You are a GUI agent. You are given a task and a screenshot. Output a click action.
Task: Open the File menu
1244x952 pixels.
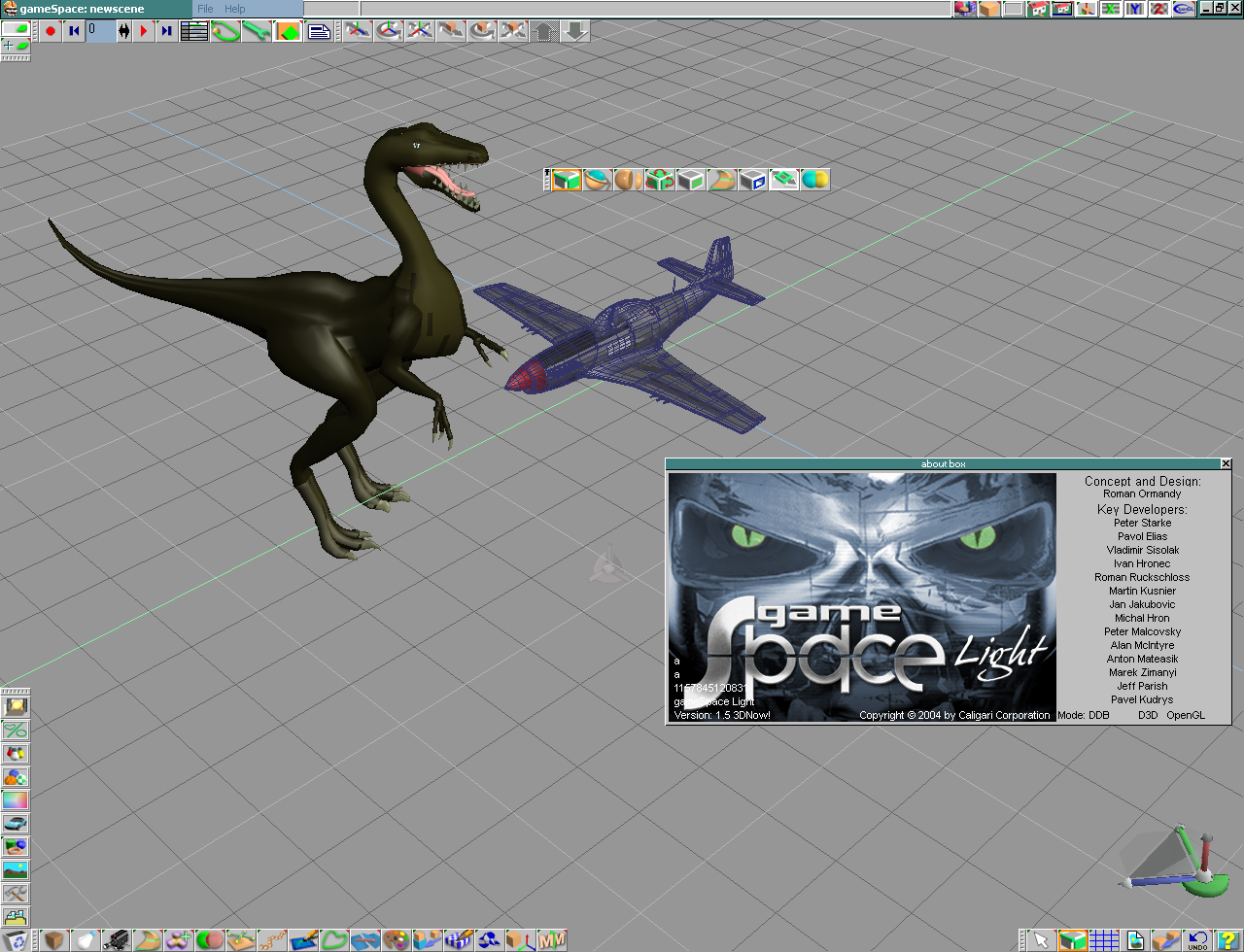[x=205, y=9]
